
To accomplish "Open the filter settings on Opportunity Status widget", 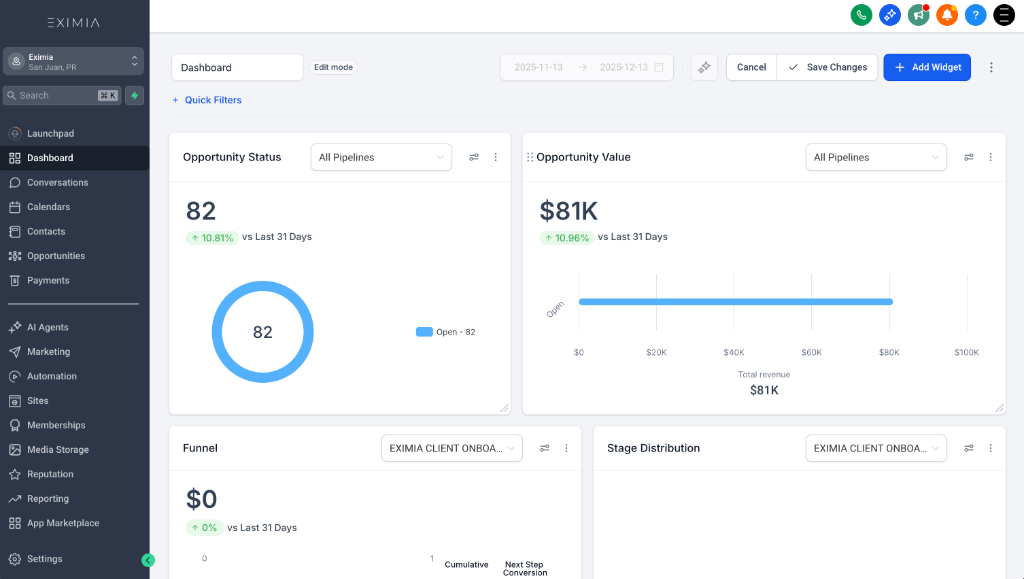I will [x=474, y=157].
